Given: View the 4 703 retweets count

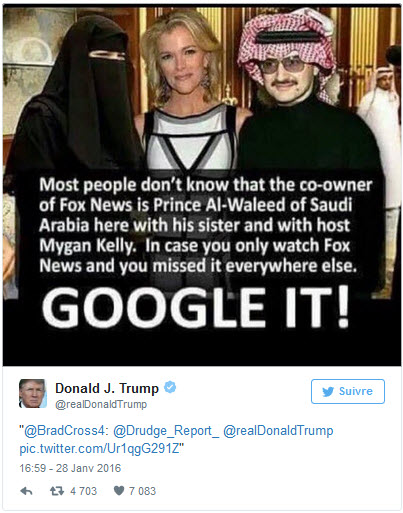Looking at the screenshot, I should (83, 491).
